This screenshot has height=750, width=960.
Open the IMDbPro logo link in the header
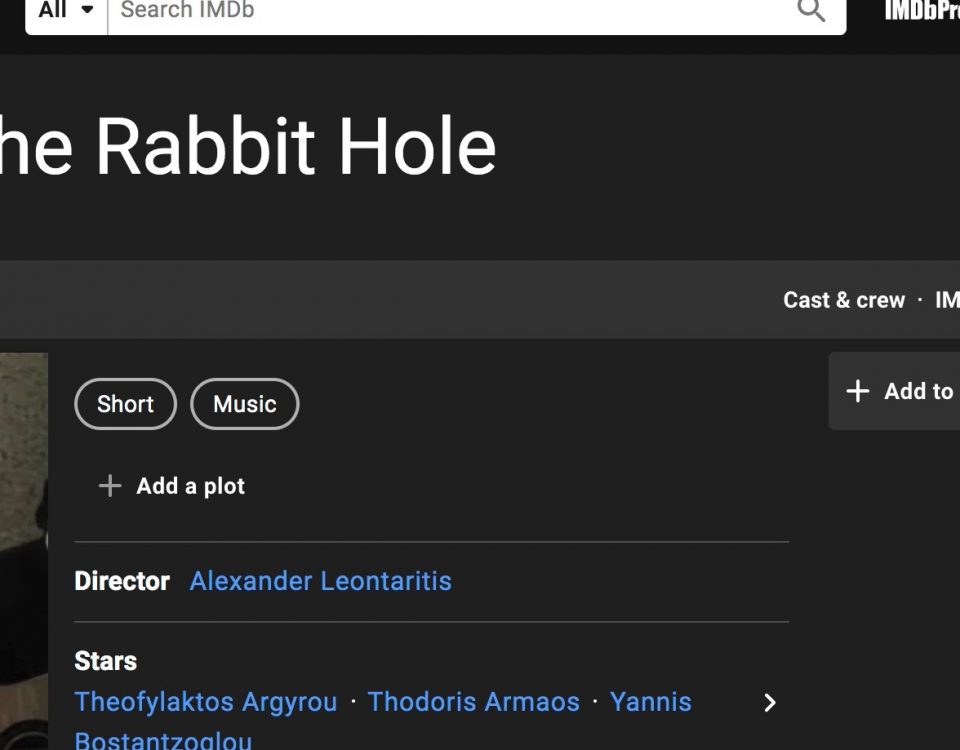point(921,11)
